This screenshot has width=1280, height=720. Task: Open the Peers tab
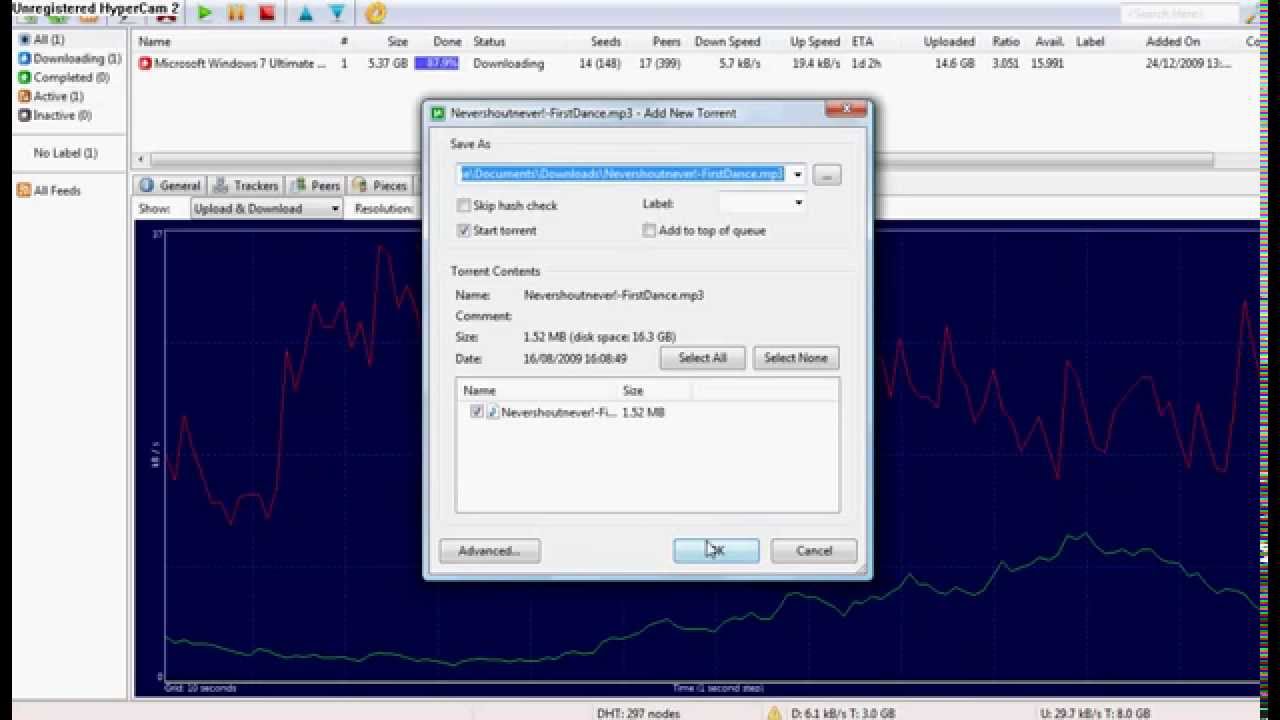pyautogui.click(x=317, y=185)
